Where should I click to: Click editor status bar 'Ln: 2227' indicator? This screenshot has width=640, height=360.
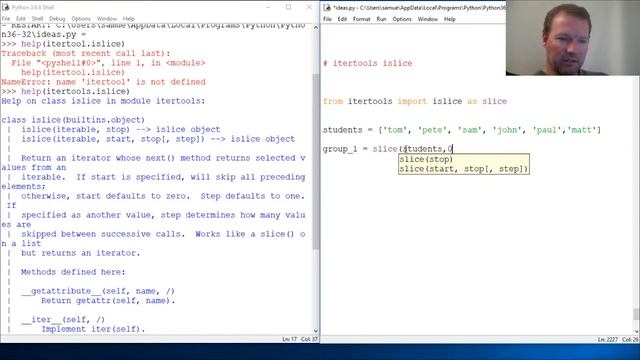[x=607, y=340]
